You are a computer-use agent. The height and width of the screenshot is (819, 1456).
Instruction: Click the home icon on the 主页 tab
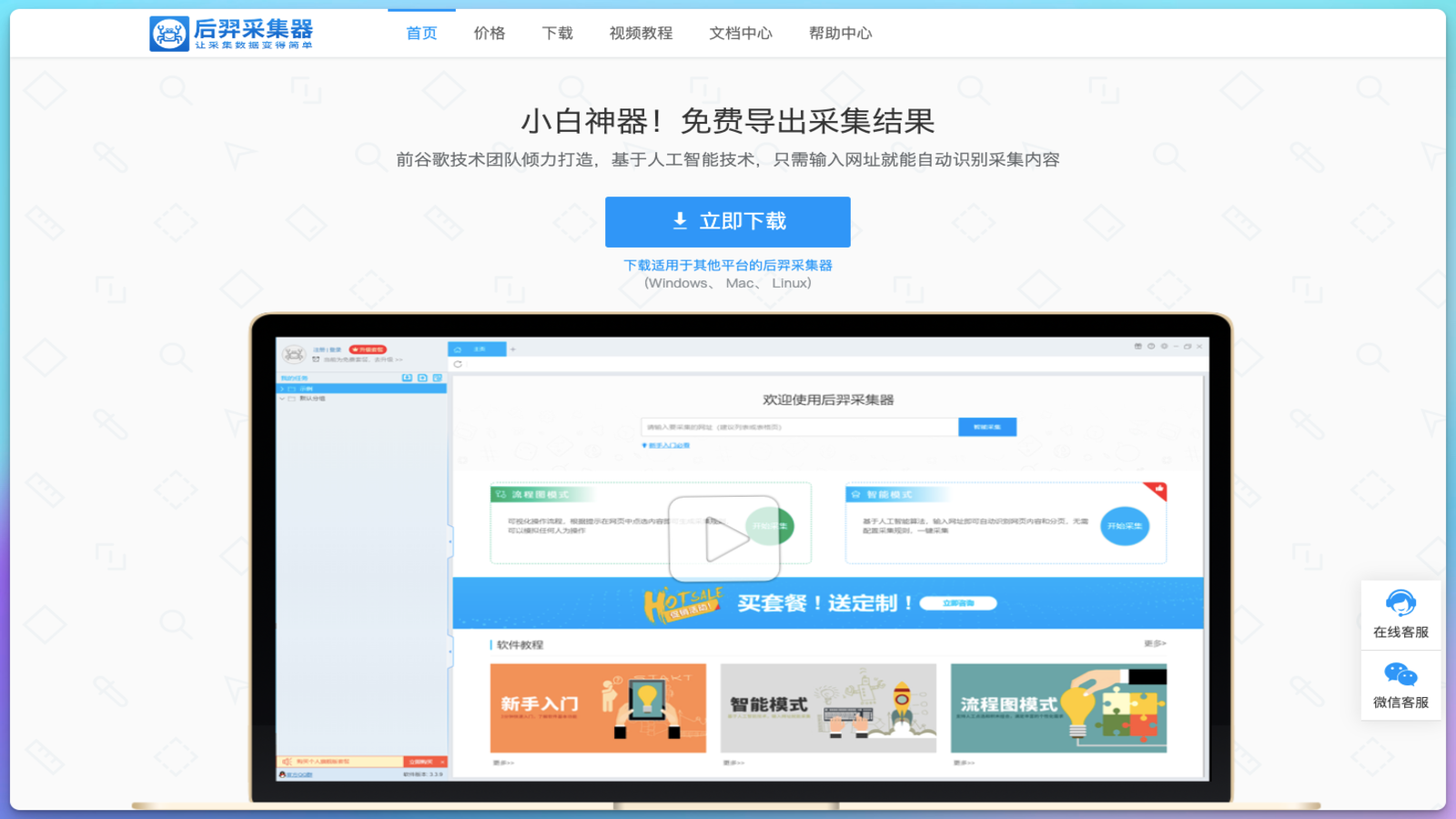click(458, 349)
